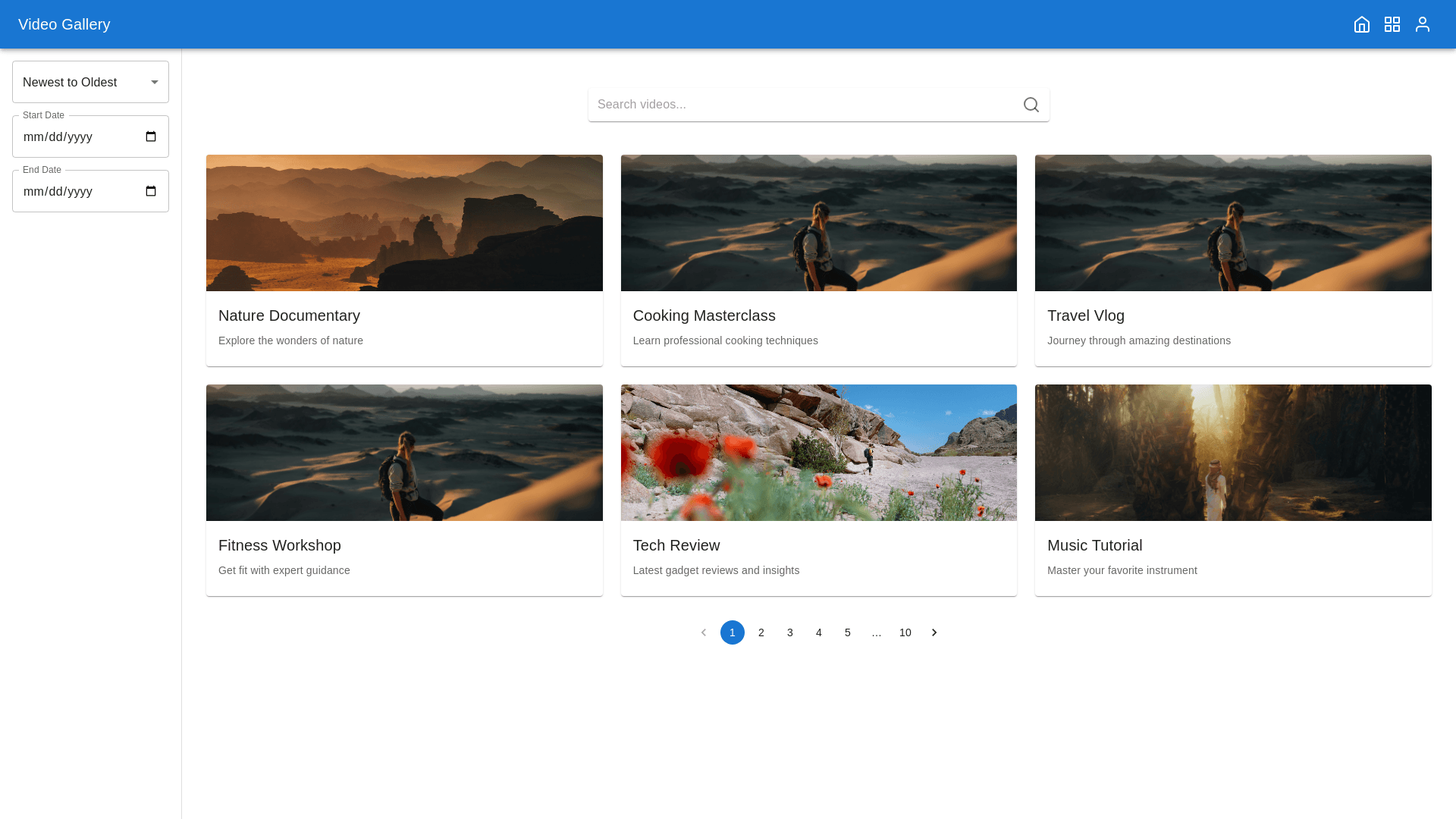
Task: Click previous page arrow
Action: pyautogui.click(x=703, y=632)
